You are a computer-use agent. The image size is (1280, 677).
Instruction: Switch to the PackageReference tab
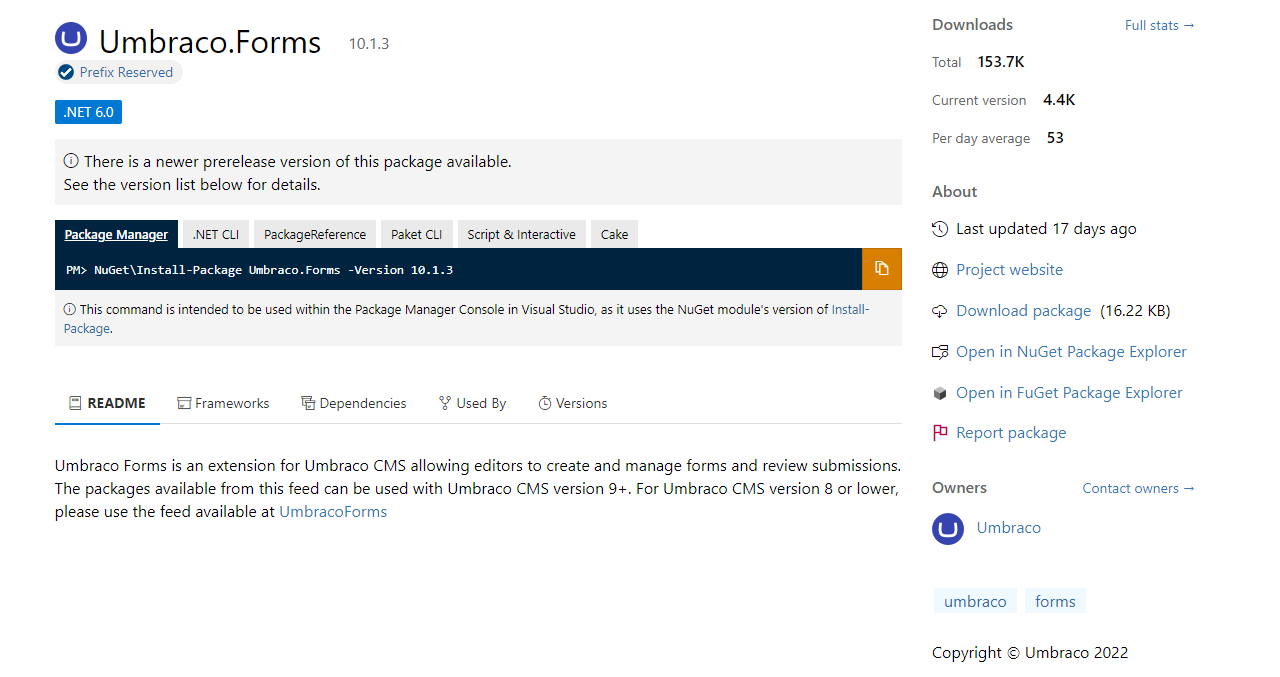(x=315, y=234)
